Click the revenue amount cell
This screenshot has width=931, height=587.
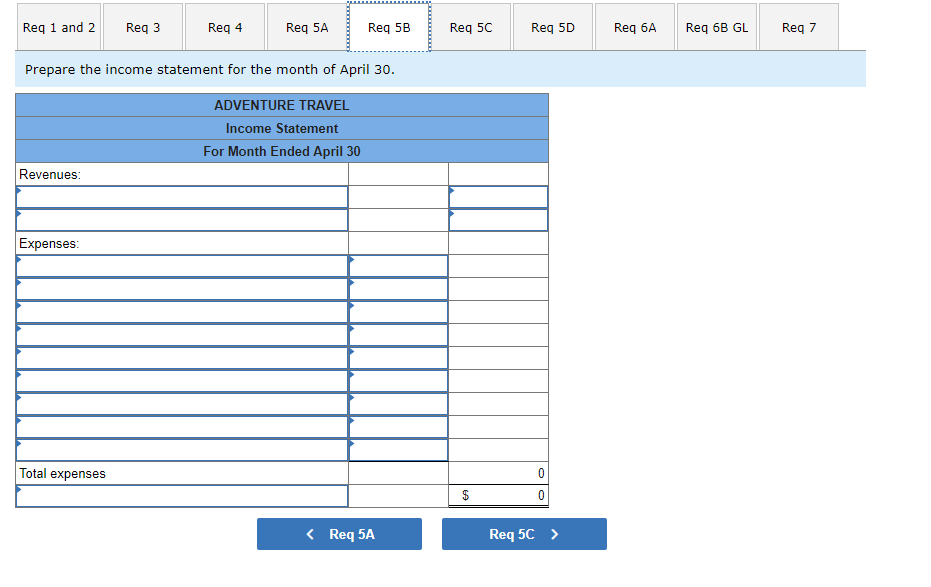tap(497, 196)
